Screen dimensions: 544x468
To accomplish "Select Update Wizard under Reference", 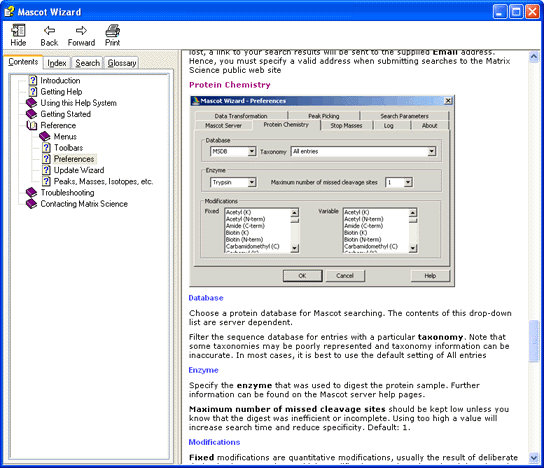I will coord(79,170).
